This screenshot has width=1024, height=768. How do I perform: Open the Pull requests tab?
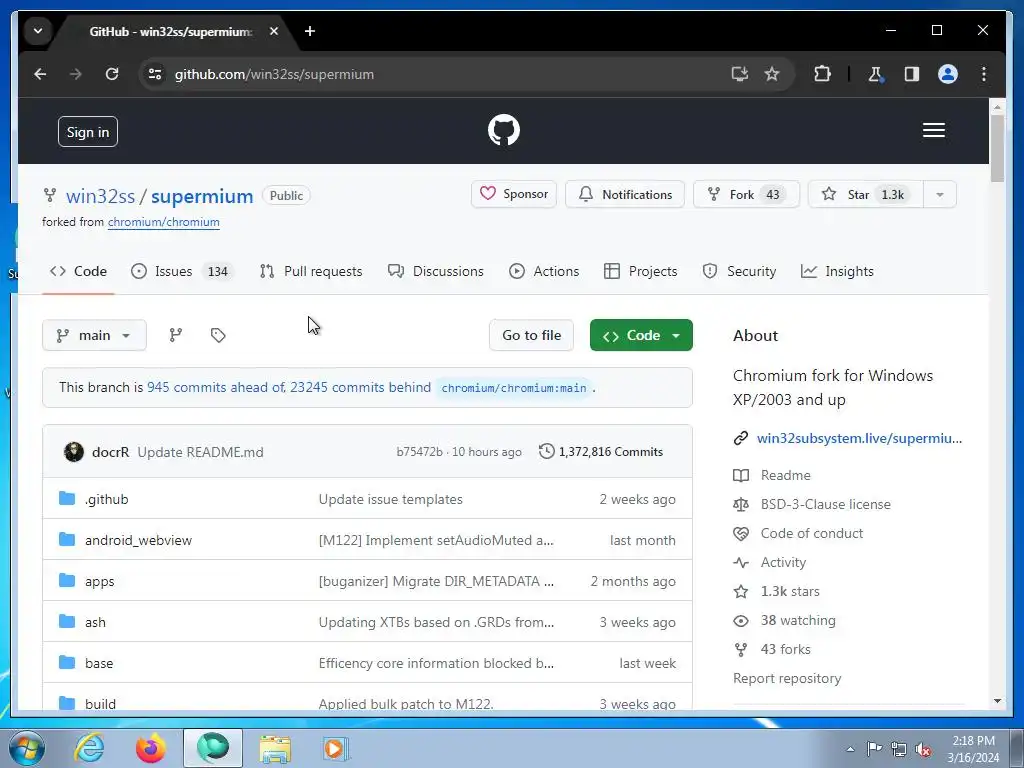click(x=311, y=271)
